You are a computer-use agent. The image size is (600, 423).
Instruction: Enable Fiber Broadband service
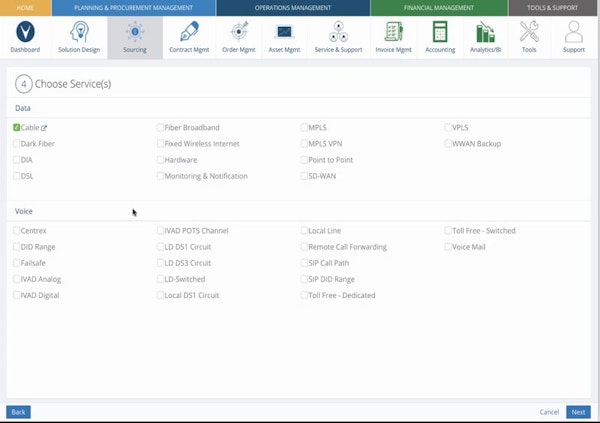pyautogui.click(x=160, y=127)
